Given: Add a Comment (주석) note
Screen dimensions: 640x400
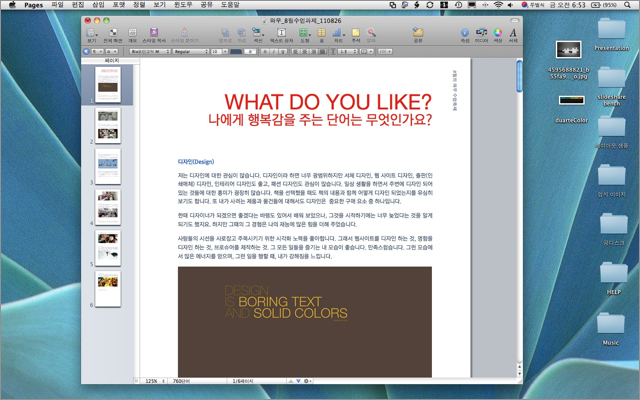Looking at the screenshot, I should coord(356,35).
